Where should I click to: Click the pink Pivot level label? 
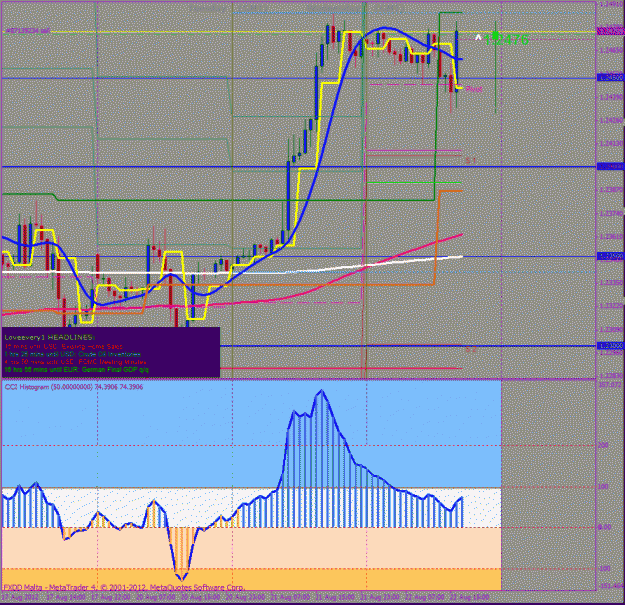[x=474, y=89]
